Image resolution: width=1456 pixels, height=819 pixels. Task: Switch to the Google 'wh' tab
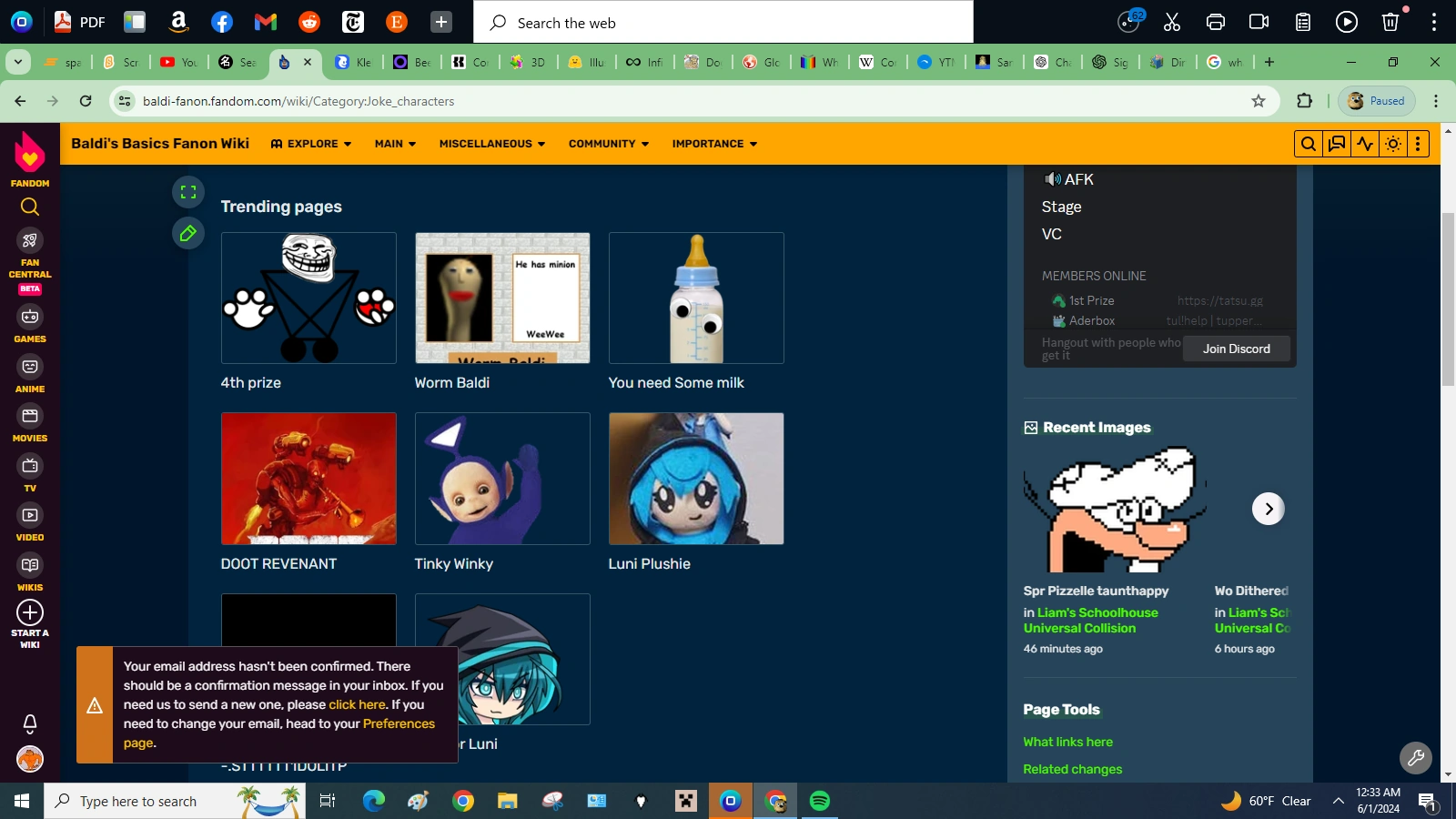pyautogui.click(x=1225, y=62)
